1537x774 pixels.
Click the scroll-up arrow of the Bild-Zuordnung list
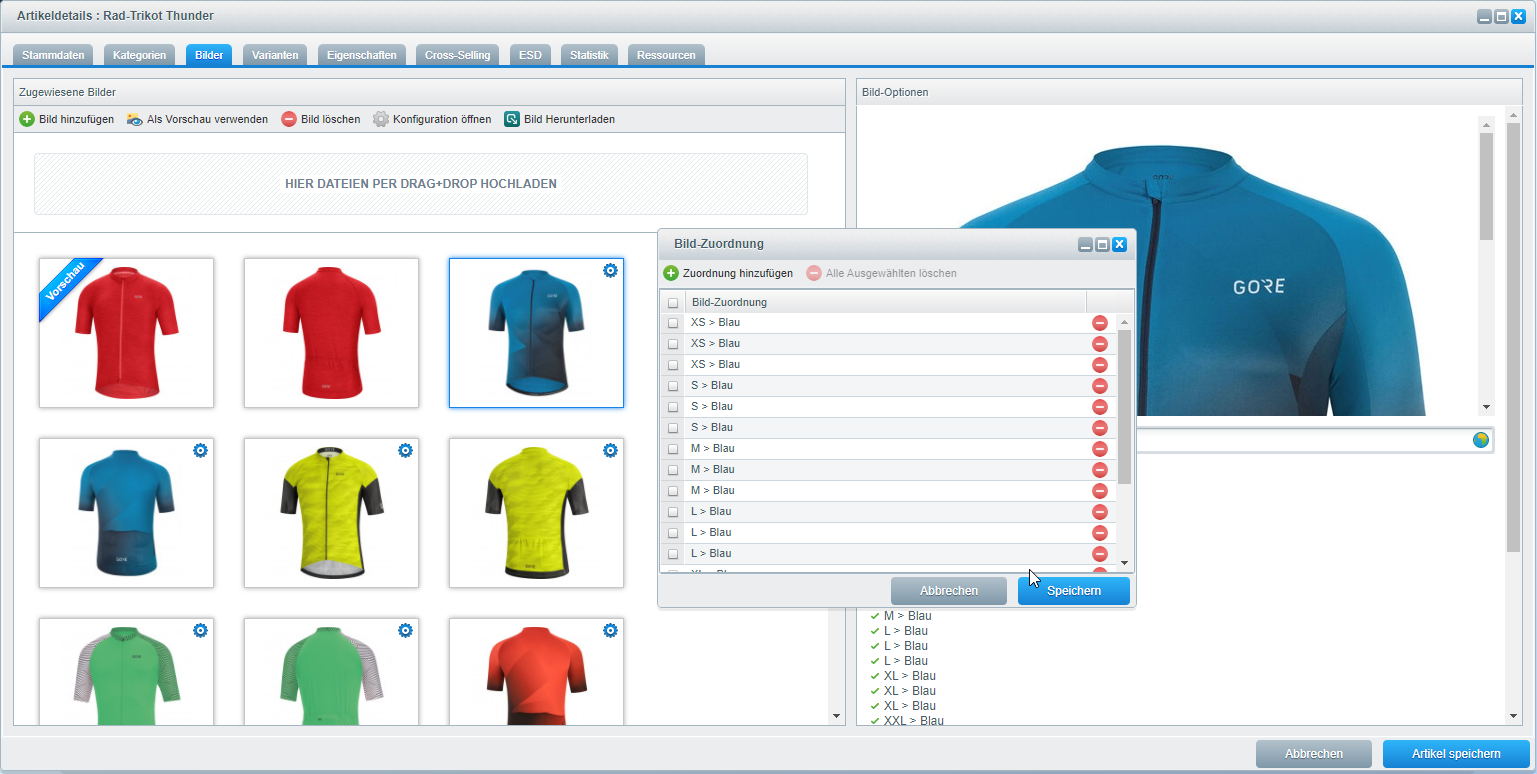[x=1124, y=323]
